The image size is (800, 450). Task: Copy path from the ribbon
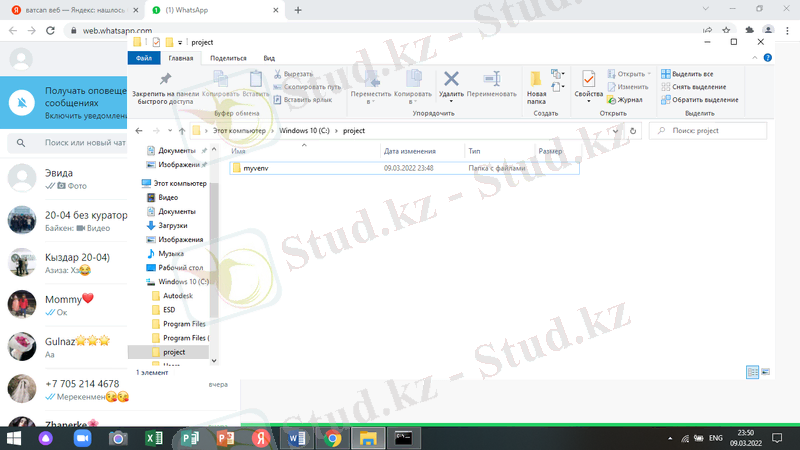point(307,87)
